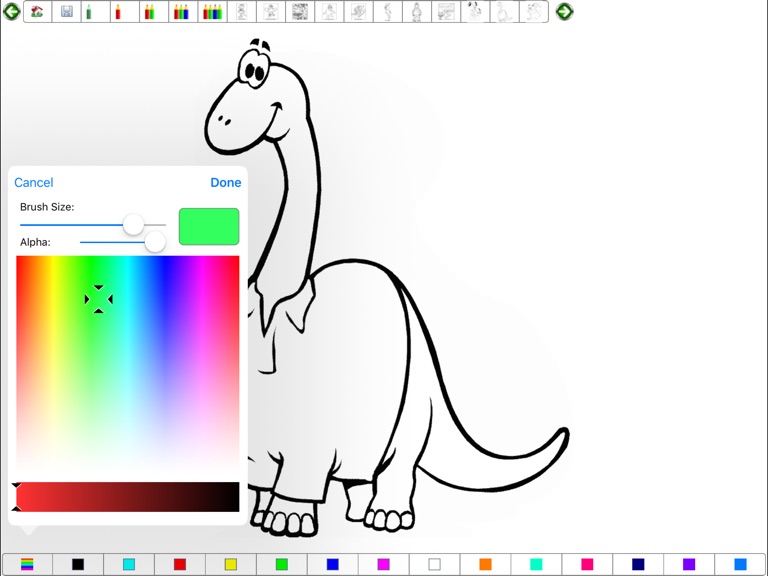Screen dimensions: 768x576
Task: Select the single green pencil tool
Action: [x=89, y=11]
